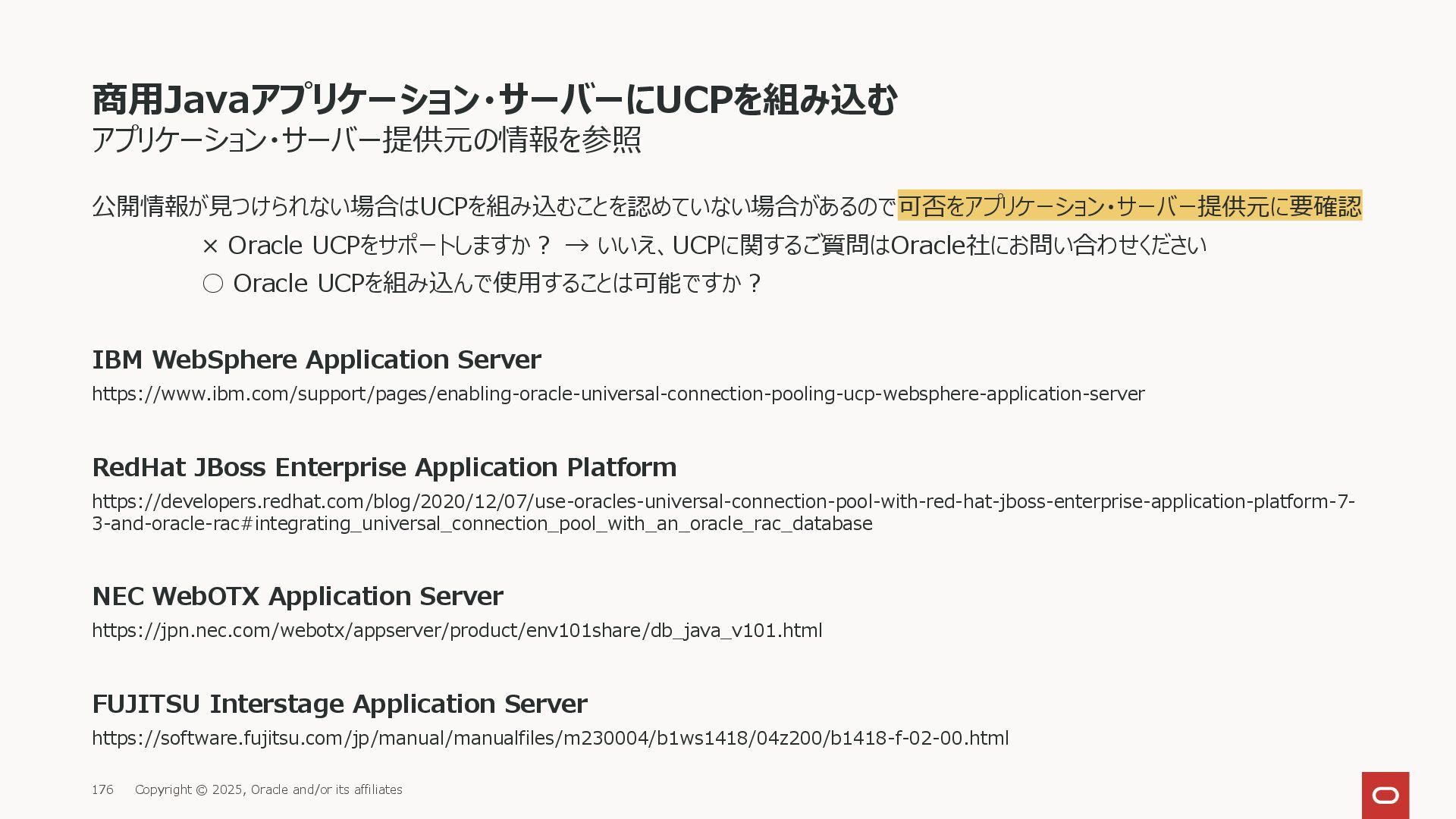Click the page number 176
The width and height of the screenshot is (1456, 819).
(x=102, y=789)
